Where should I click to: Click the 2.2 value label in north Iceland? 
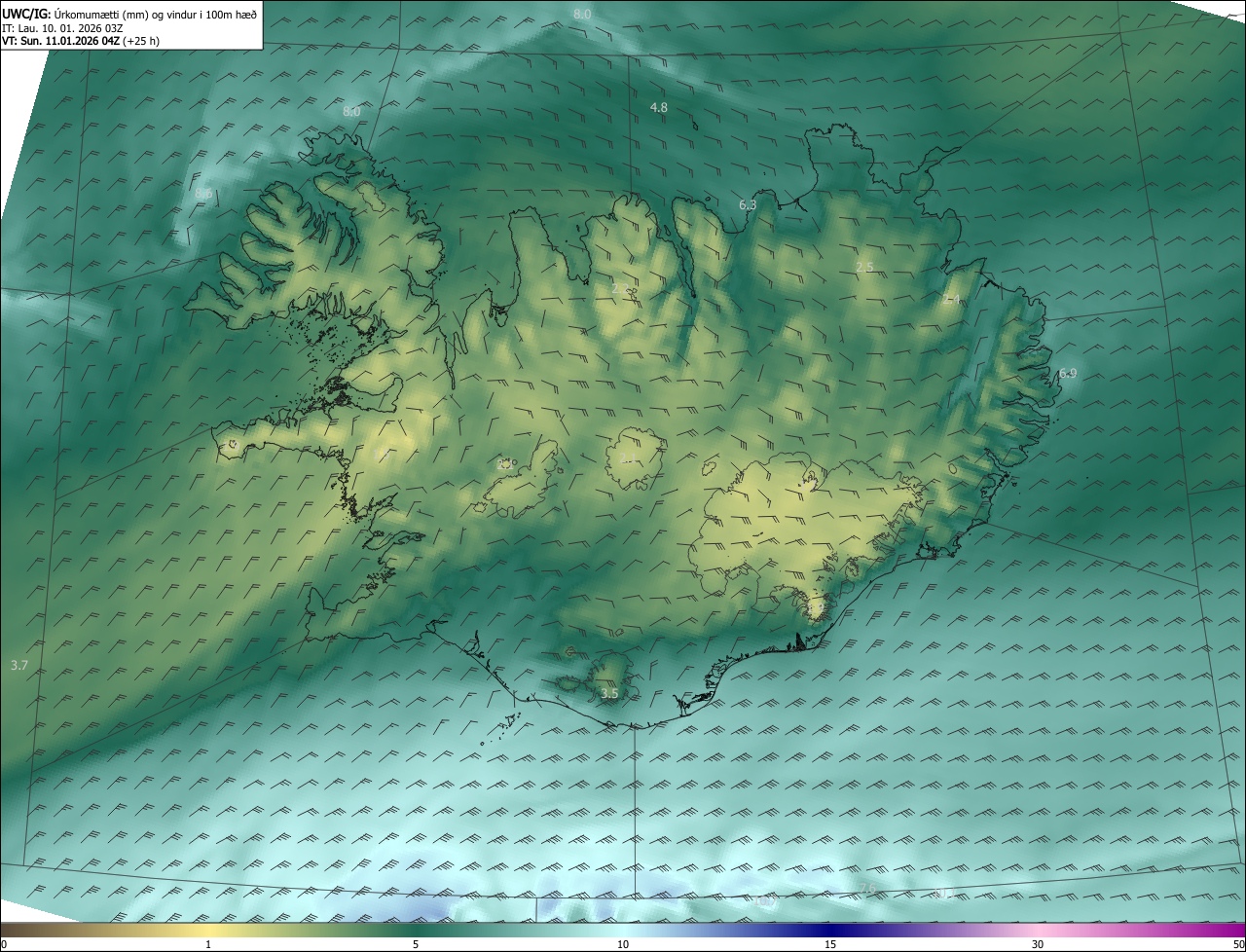click(620, 288)
